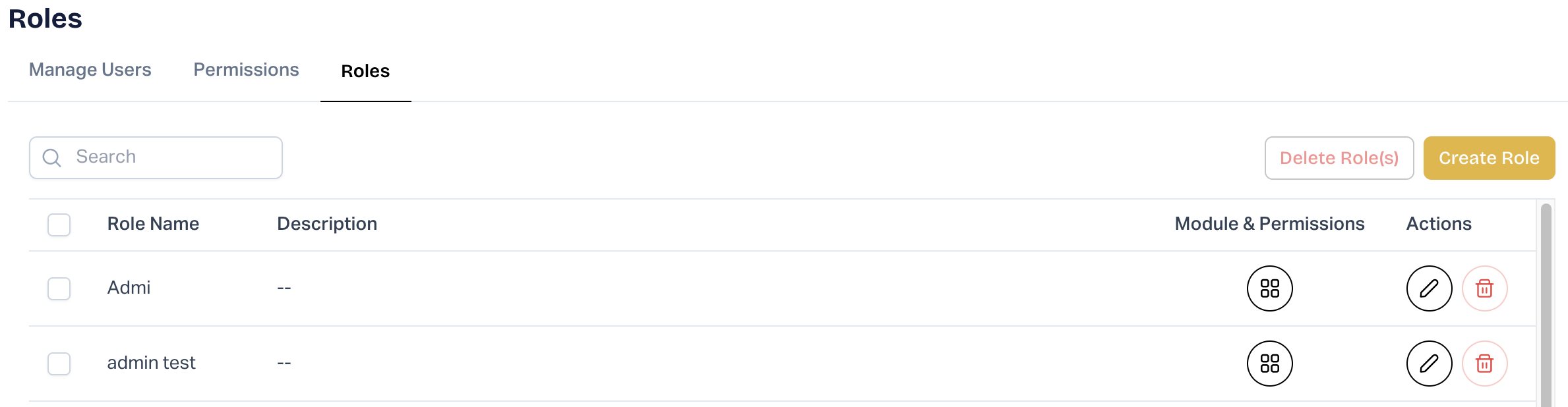Select the admin test row checkbox
Screen dimensions: 1568x407
[59, 364]
